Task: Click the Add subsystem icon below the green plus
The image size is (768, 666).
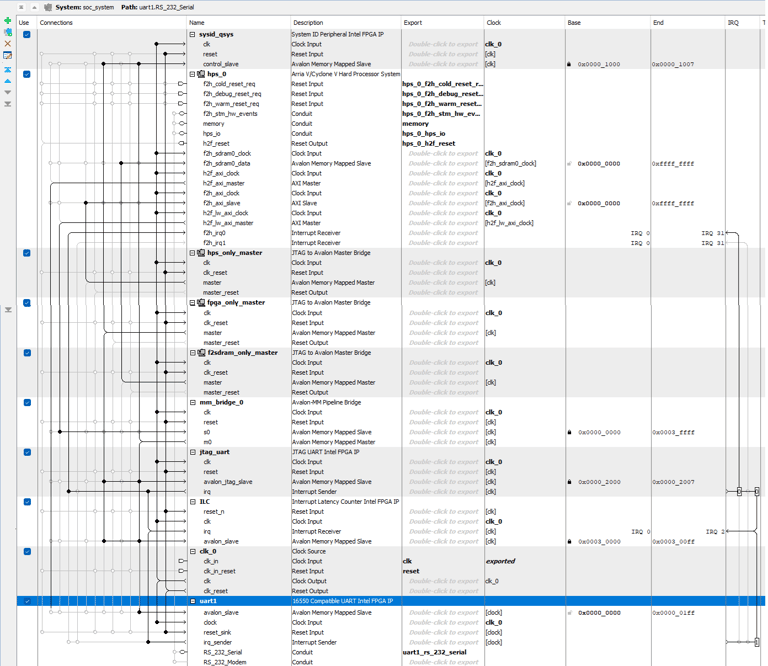Action: [x=7, y=32]
